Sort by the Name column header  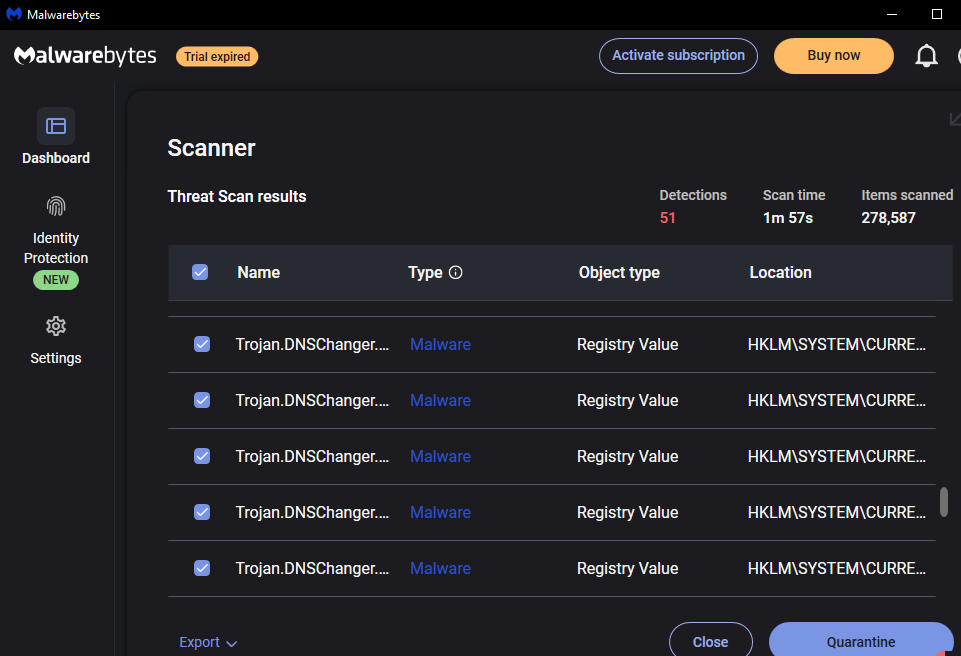[259, 272]
